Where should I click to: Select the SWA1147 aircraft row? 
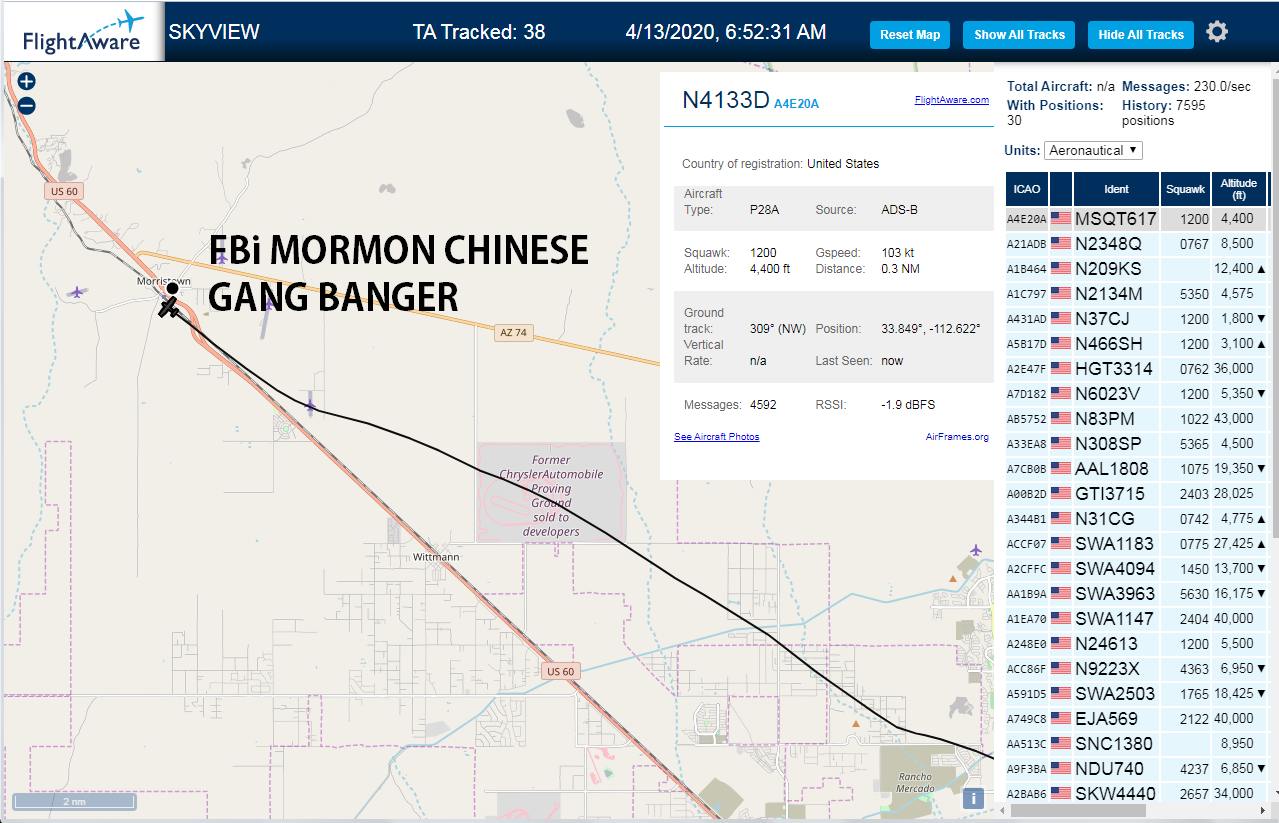pos(1137,618)
